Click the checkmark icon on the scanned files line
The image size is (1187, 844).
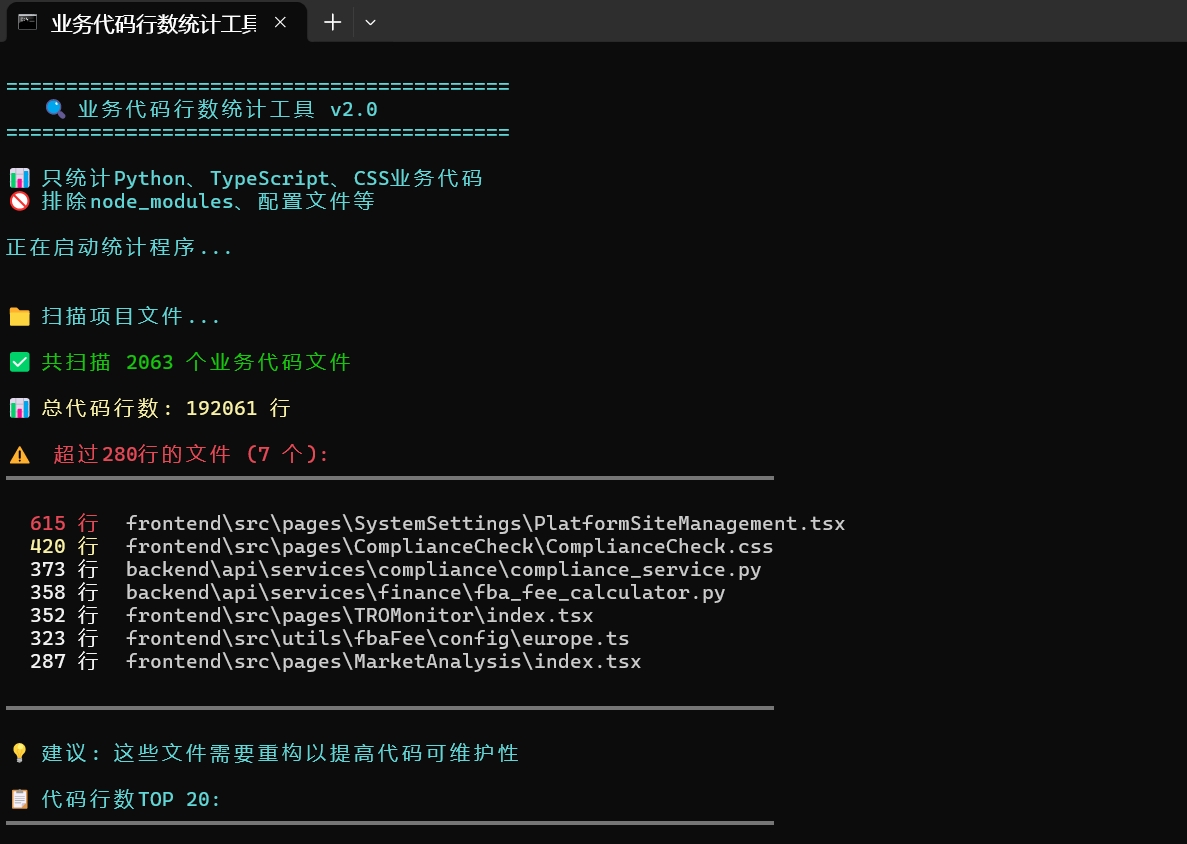[19, 361]
